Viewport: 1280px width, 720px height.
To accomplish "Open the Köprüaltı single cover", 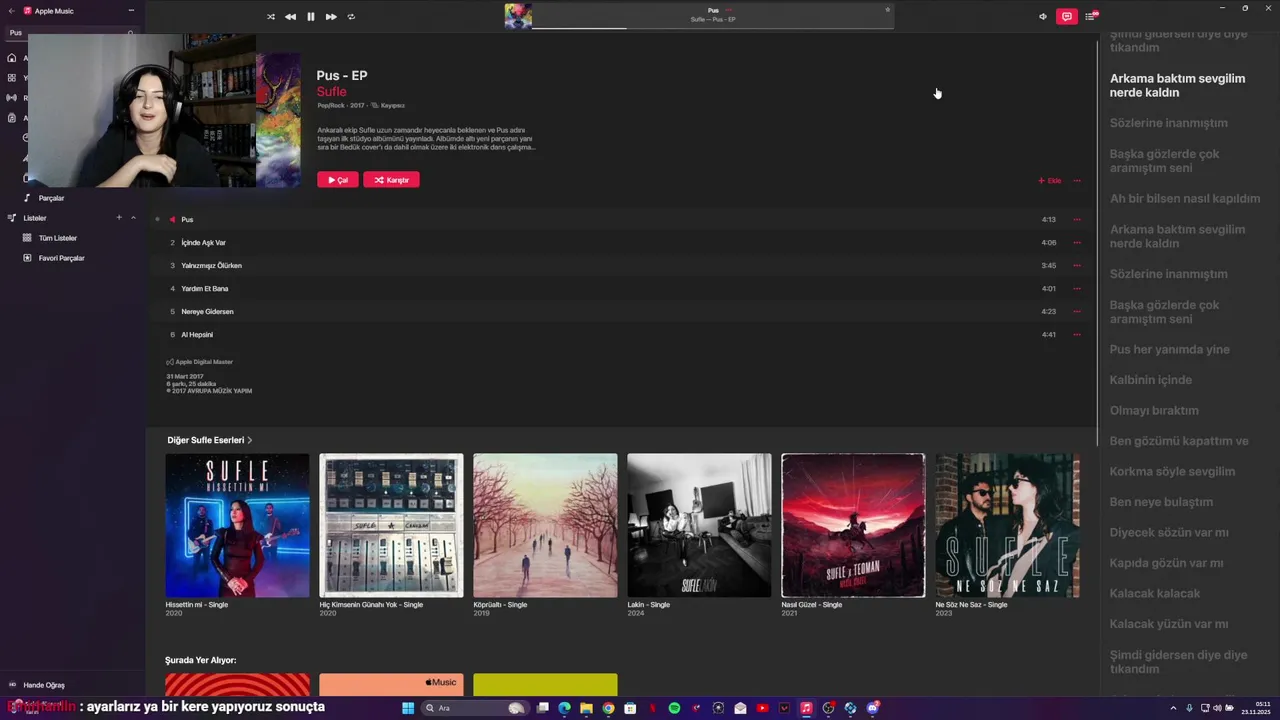I will coord(545,526).
